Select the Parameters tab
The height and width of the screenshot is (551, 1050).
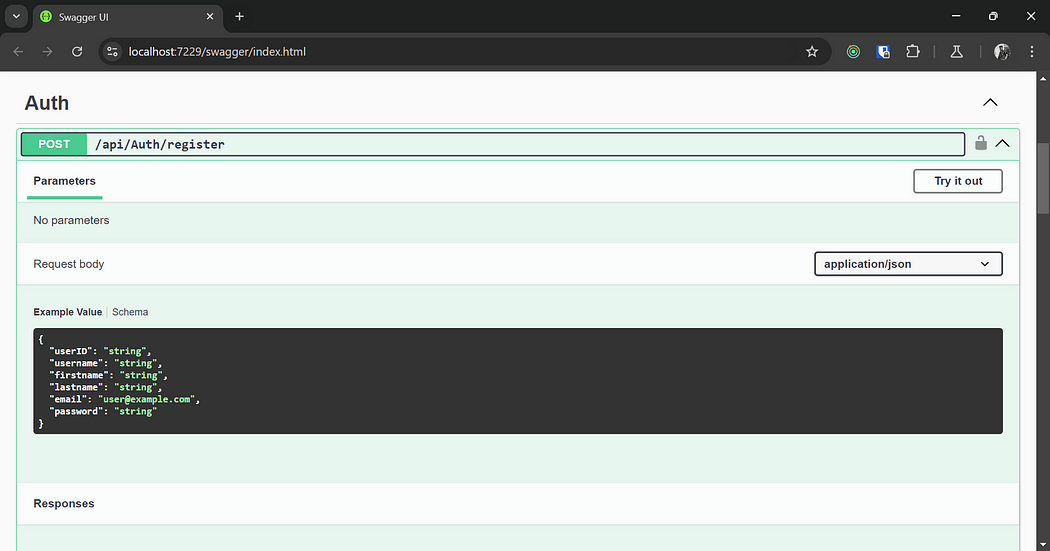click(x=64, y=181)
